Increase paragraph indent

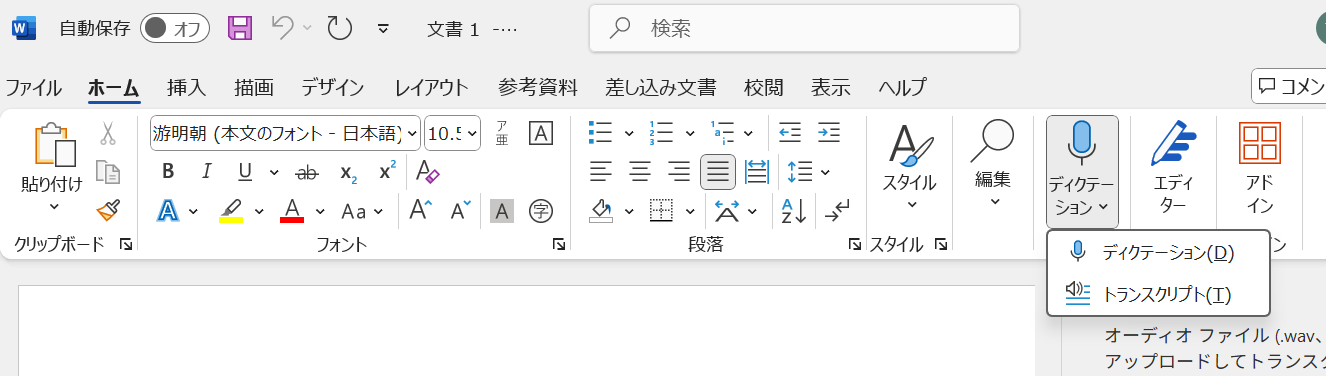(x=829, y=133)
